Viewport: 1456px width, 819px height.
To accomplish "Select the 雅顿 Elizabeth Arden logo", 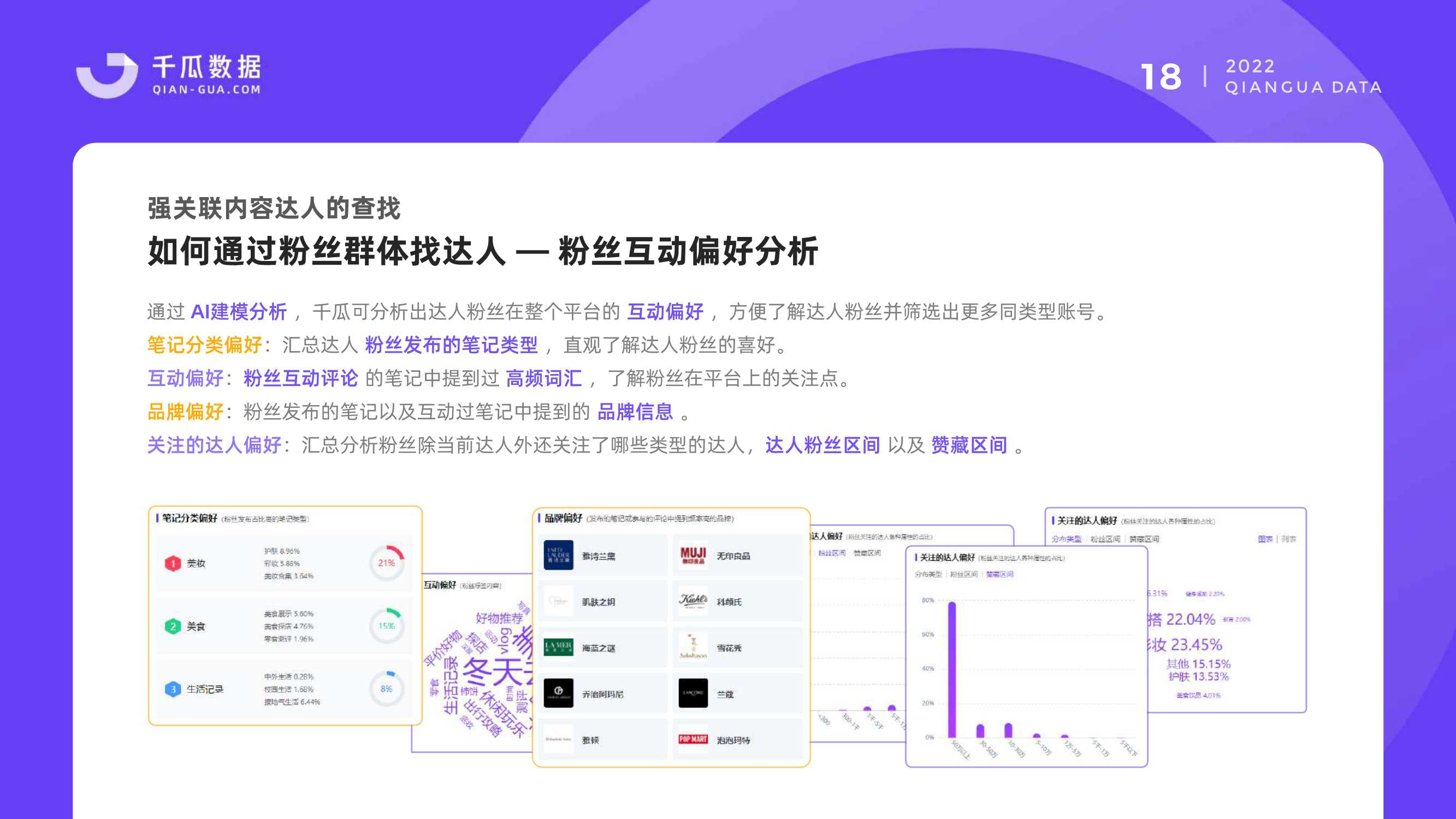I will pyautogui.click(x=559, y=739).
